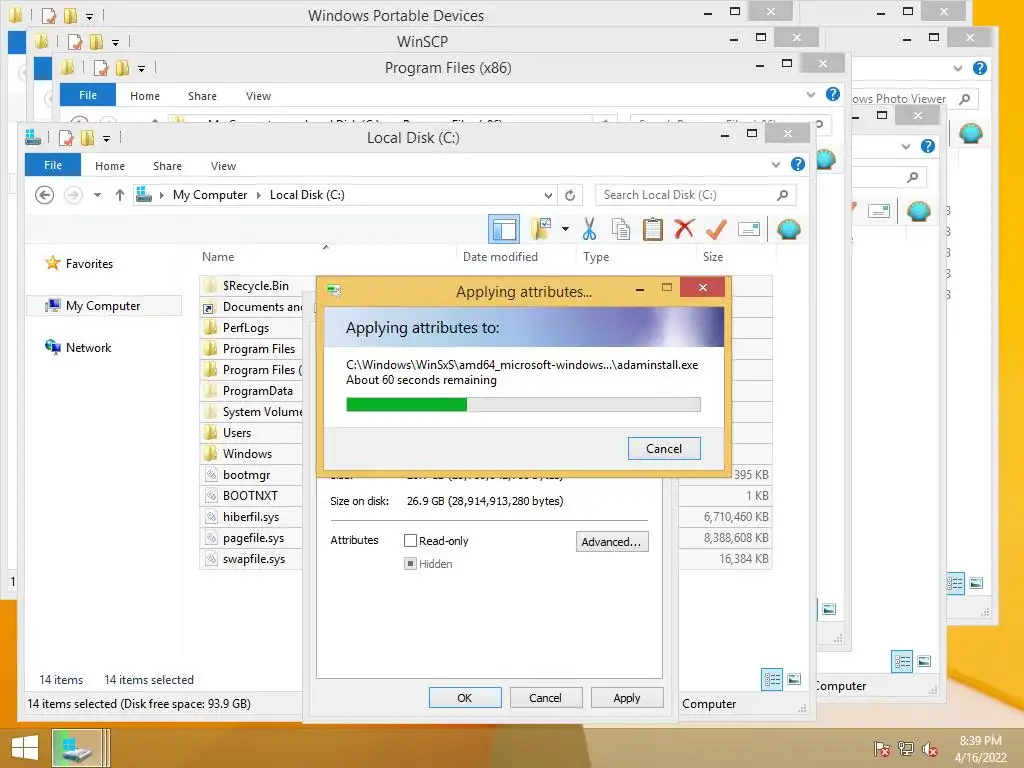
Task: Open the blue shell icon in Local Disk toolbar
Action: click(788, 229)
